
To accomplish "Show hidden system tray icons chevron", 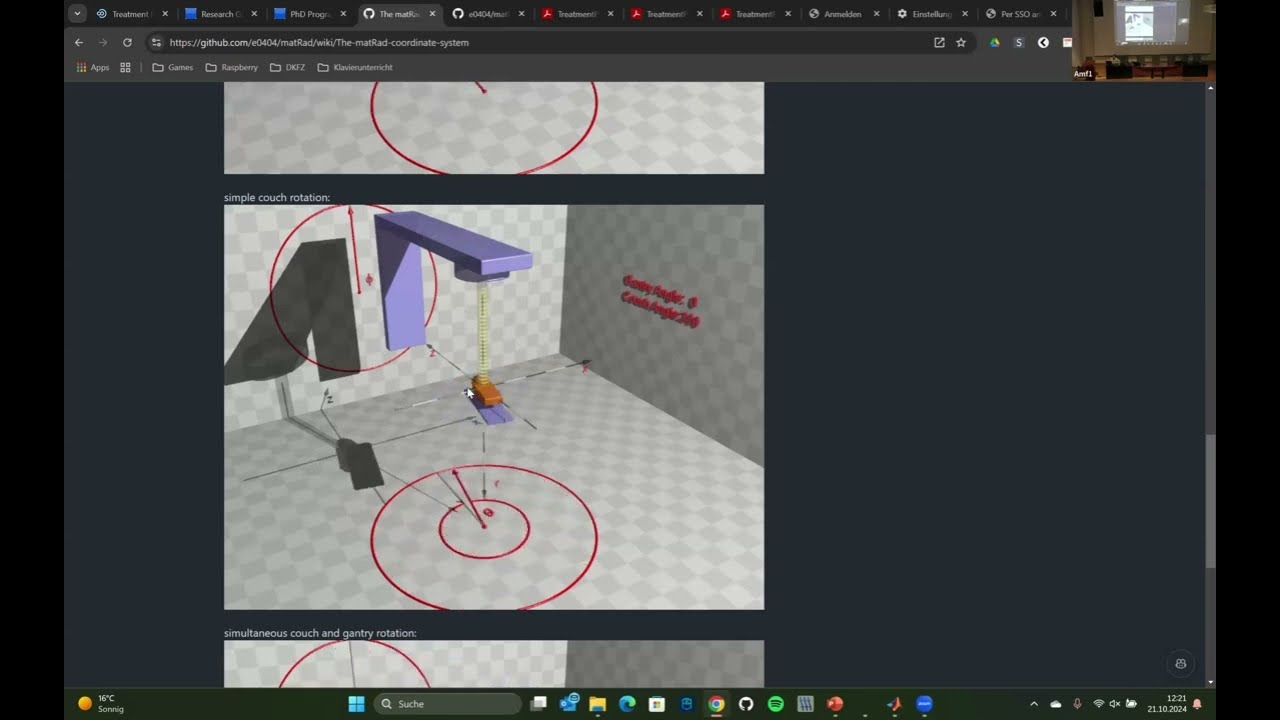I will pos(1034,704).
